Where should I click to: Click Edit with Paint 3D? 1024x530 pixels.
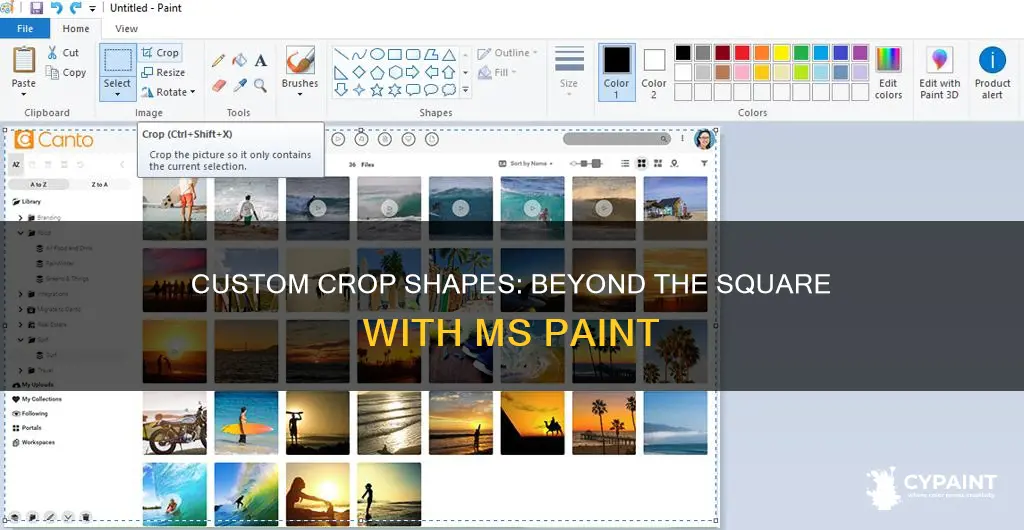(x=940, y=72)
